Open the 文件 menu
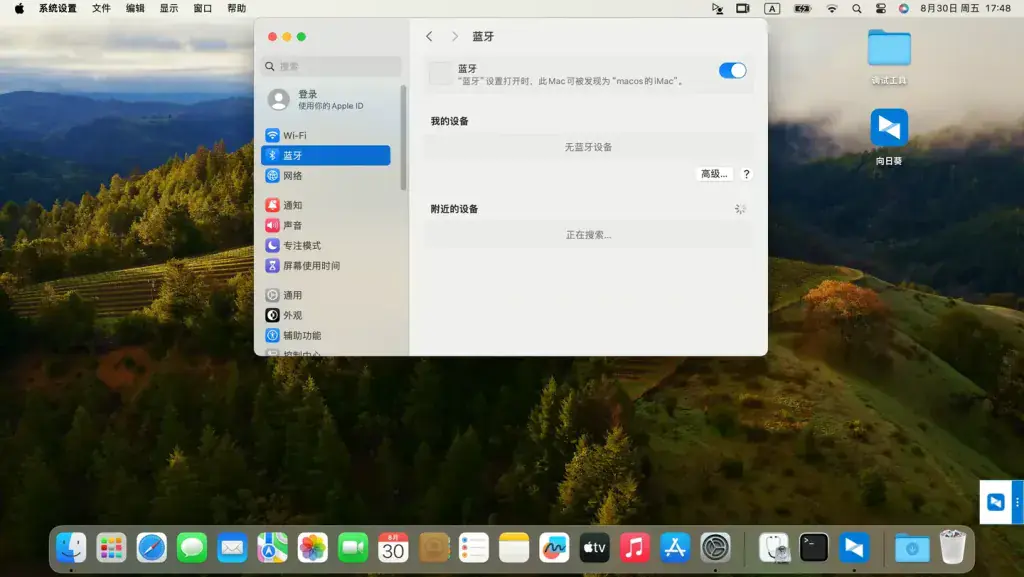1024x577 pixels. tap(101, 8)
